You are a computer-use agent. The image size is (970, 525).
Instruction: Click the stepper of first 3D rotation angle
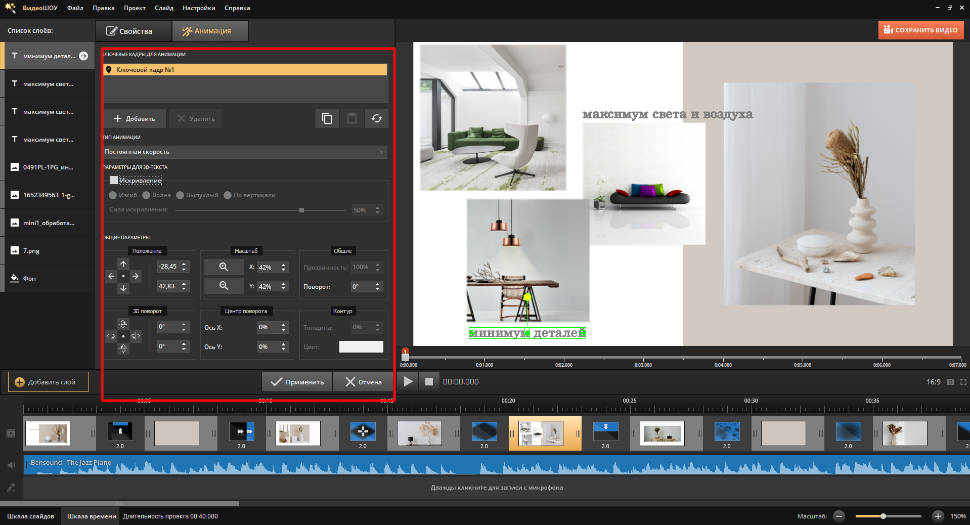tap(184, 327)
